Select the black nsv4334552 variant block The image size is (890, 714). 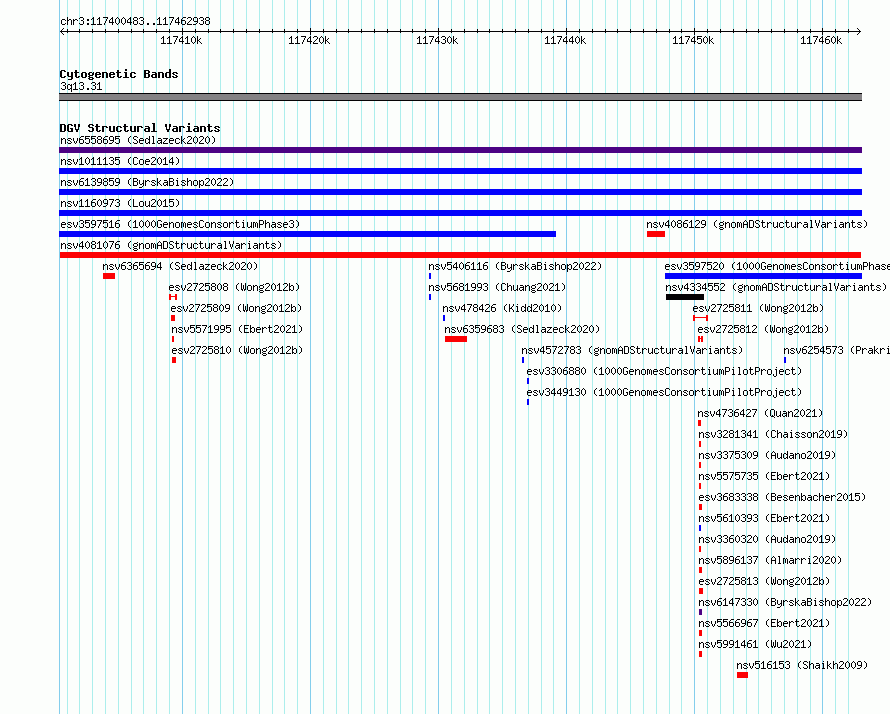(685, 297)
